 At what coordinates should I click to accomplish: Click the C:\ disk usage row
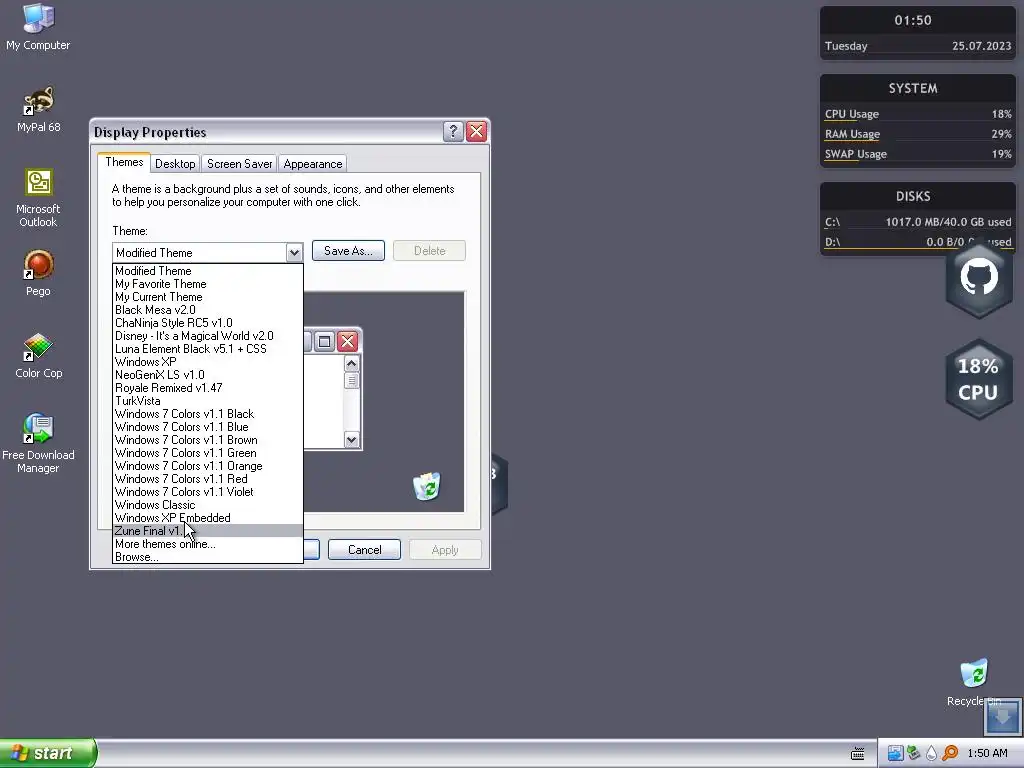[x=918, y=222]
